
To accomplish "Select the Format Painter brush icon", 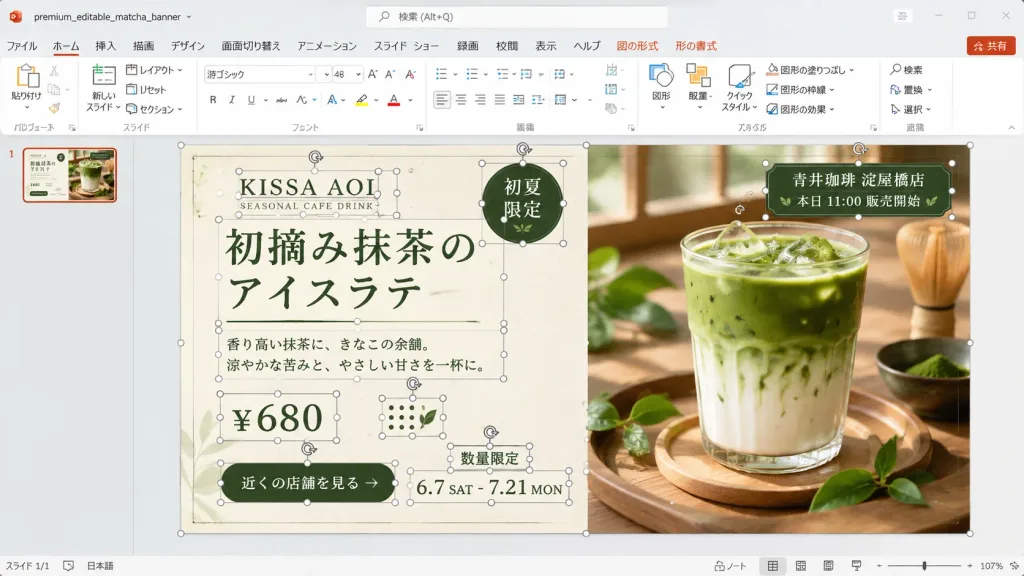I will coord(54,108).
